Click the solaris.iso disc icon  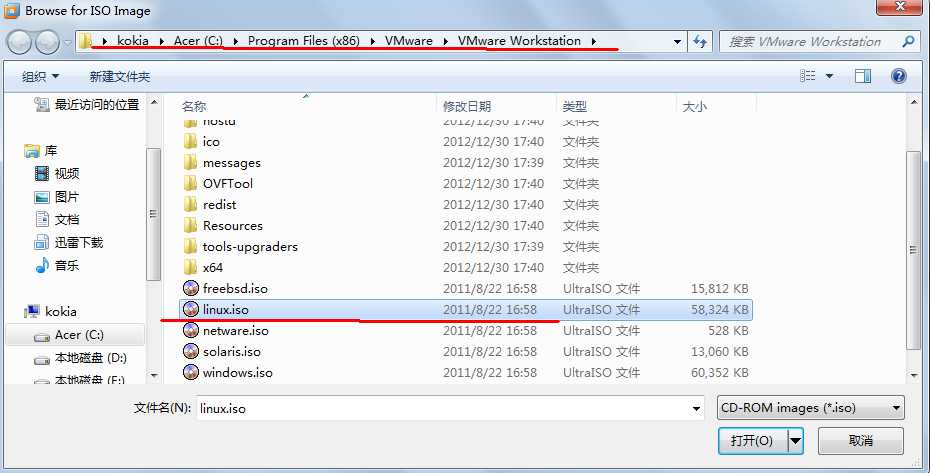(190, 351)
